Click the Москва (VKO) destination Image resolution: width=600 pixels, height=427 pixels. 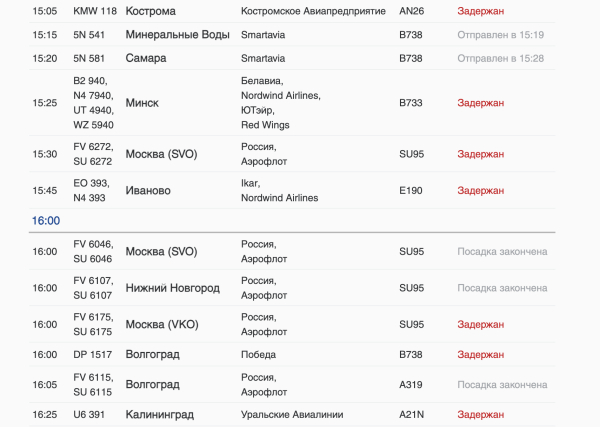(x=162, y=324)
